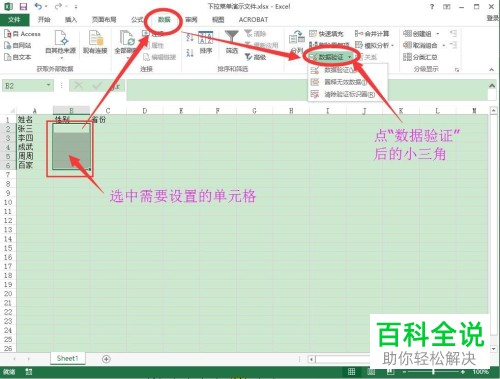Open the File (文件) tab
The height and width of the screenshot is (379, 500).
point(14,20)
